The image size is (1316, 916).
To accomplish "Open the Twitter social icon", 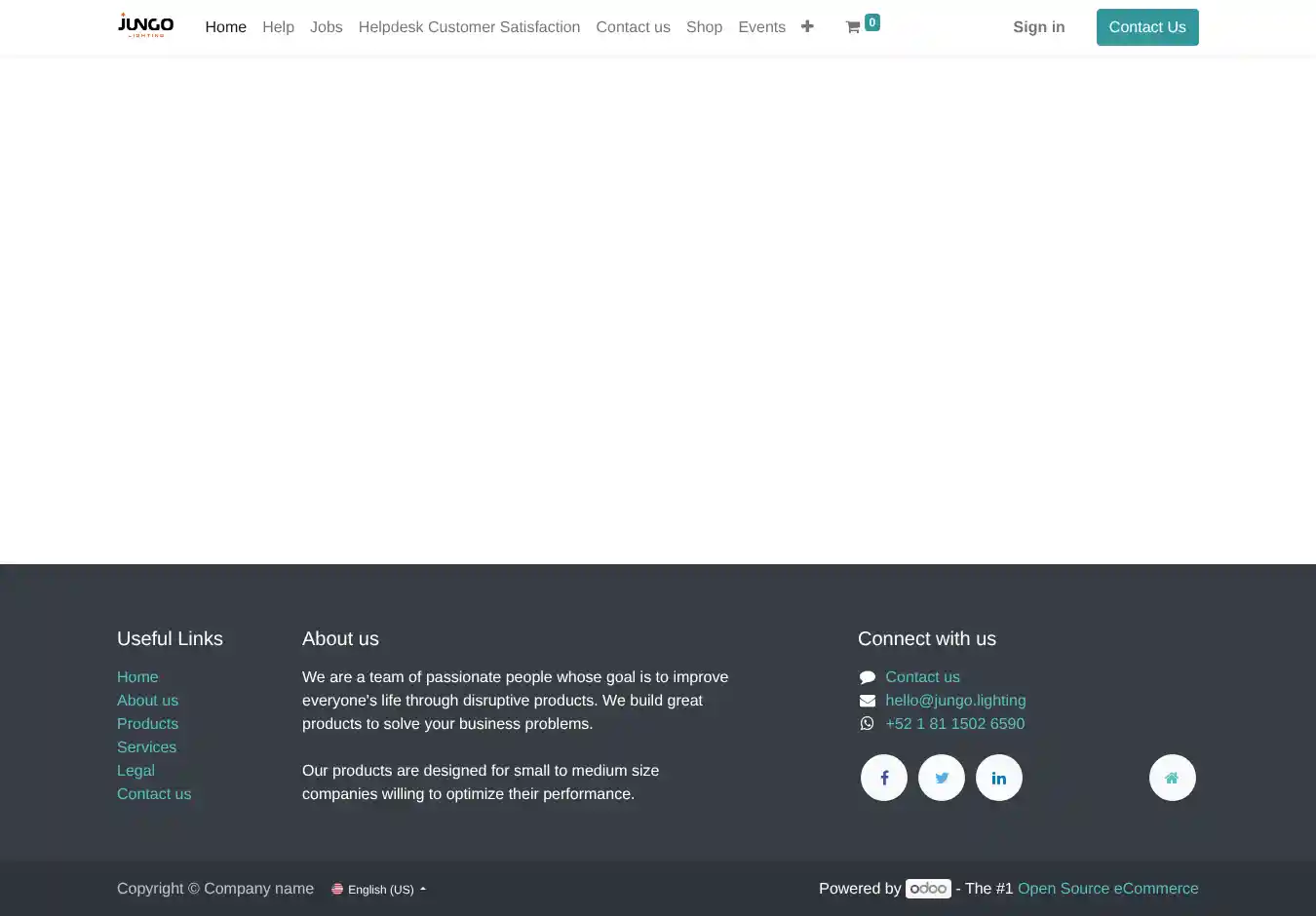I will tap(942, 778).
